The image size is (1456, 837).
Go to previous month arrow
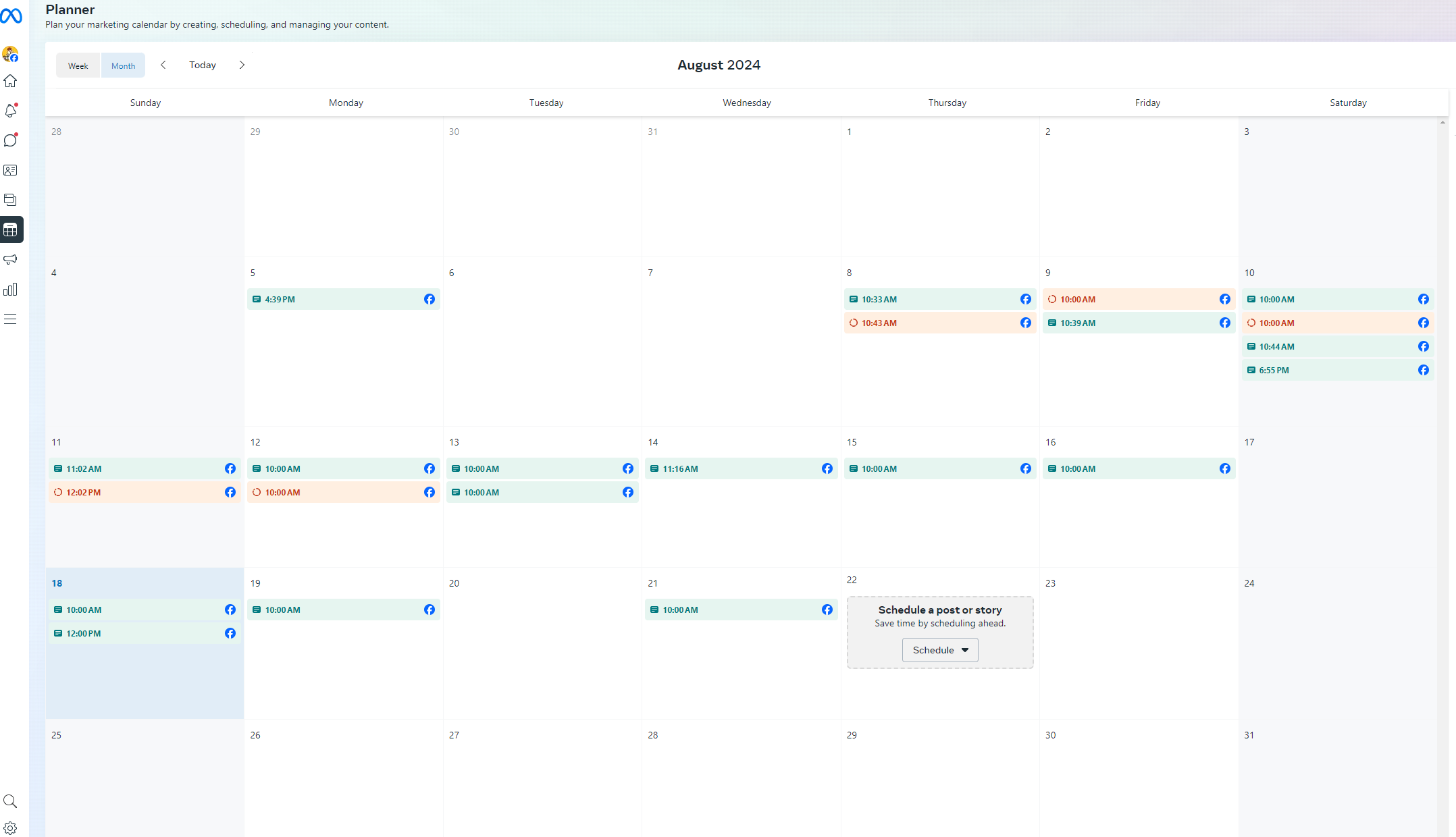163,65
